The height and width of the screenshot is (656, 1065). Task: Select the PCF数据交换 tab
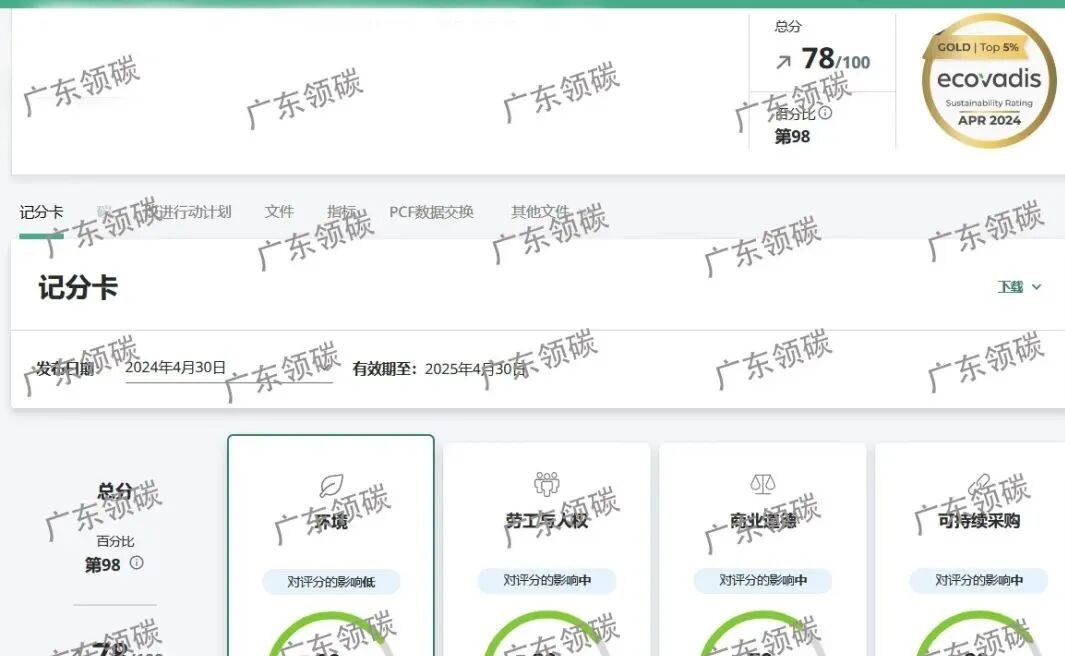tap(432, 211)
